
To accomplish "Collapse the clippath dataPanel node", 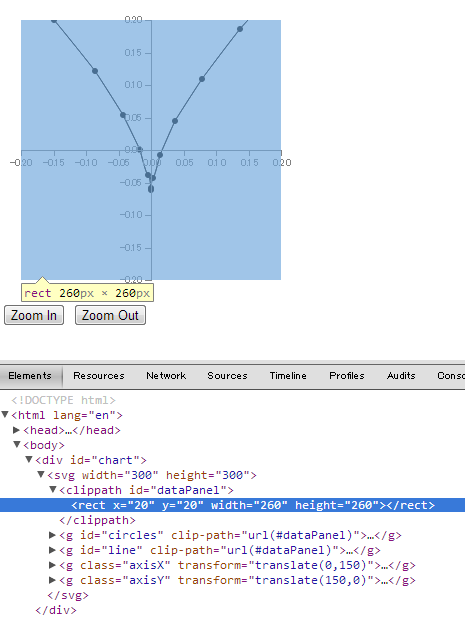I will click(x=53, y=490).
